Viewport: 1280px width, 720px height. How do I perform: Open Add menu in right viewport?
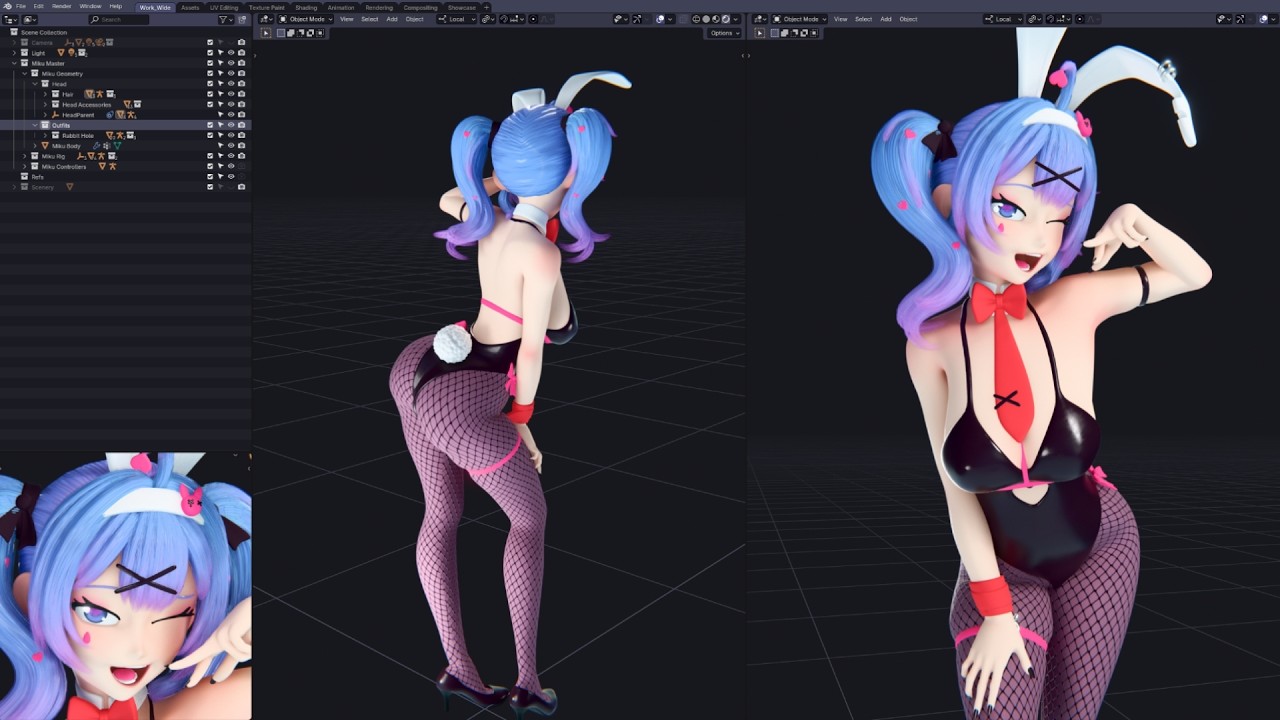[x=886, y=19]
